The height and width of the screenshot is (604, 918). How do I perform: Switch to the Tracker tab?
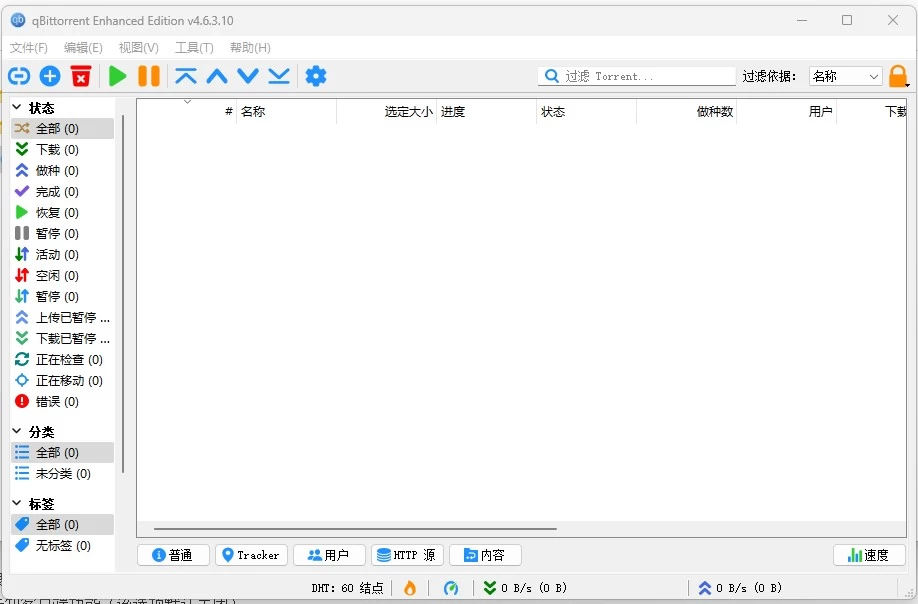click(250, 555)
